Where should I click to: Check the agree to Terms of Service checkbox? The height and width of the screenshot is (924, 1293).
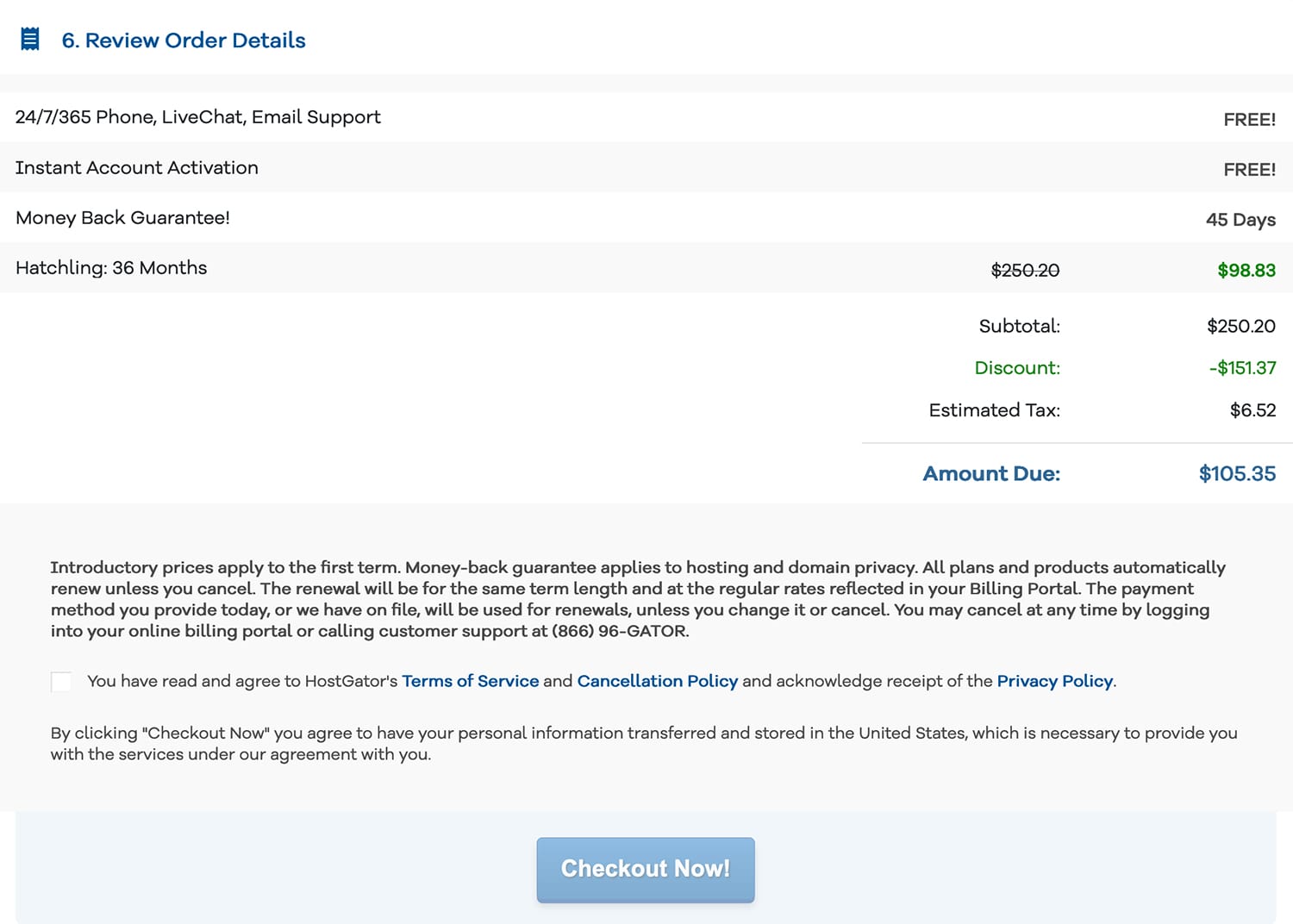tap(61, 682)
